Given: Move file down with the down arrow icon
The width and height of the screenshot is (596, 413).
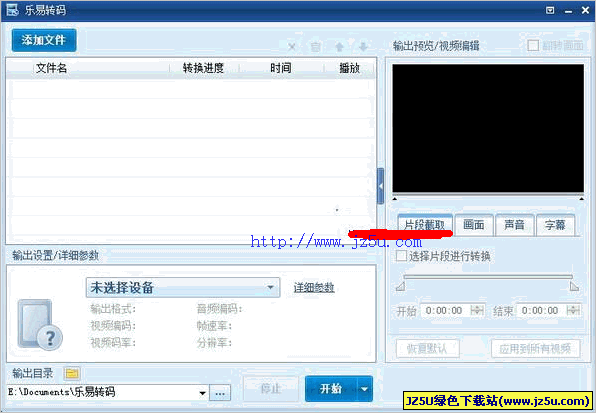Looking at the screenshot, I should pyautogui.click(x=363, y=47).
